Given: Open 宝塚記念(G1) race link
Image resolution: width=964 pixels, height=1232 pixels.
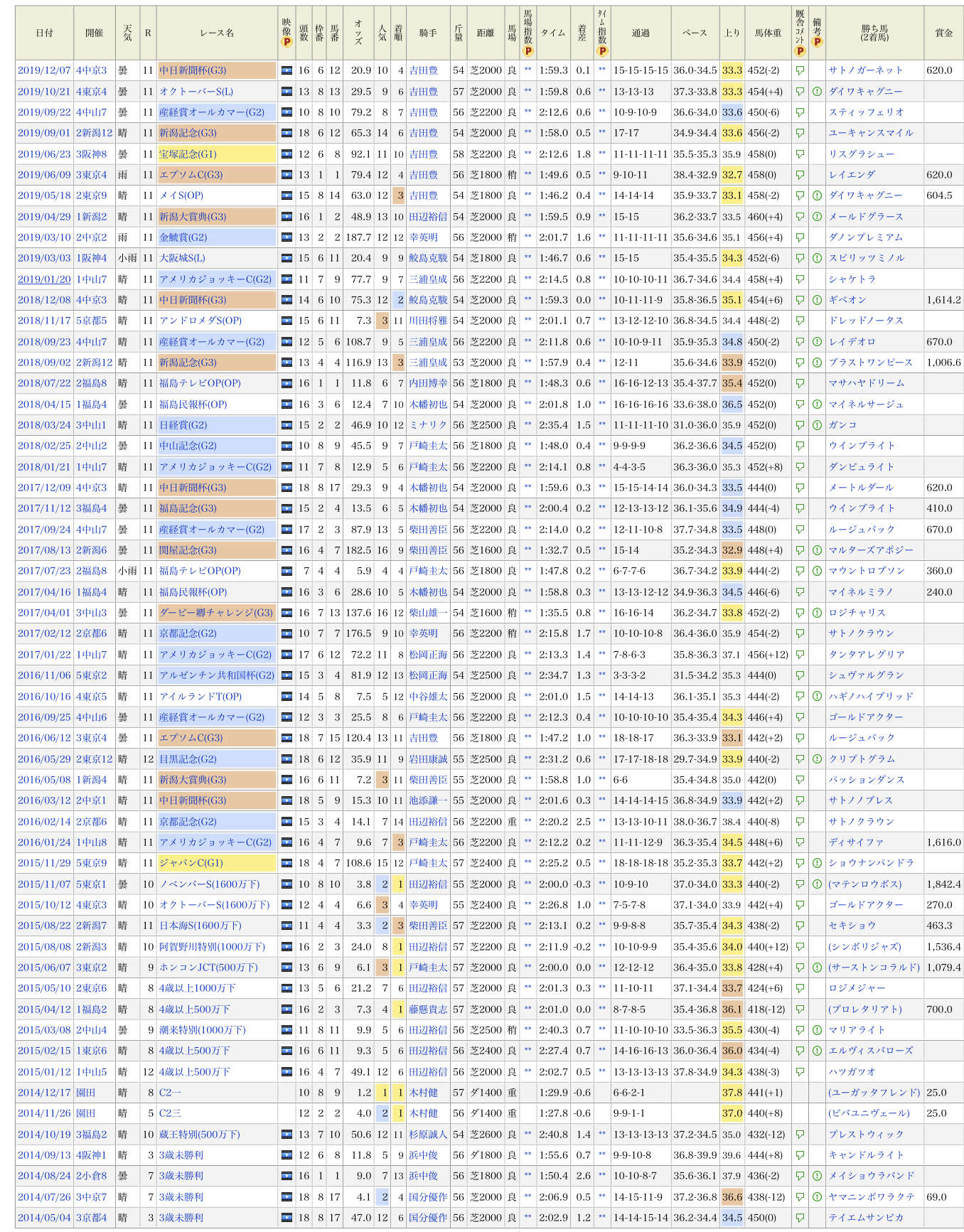Looking at the screenshot, I should point(188,154).
